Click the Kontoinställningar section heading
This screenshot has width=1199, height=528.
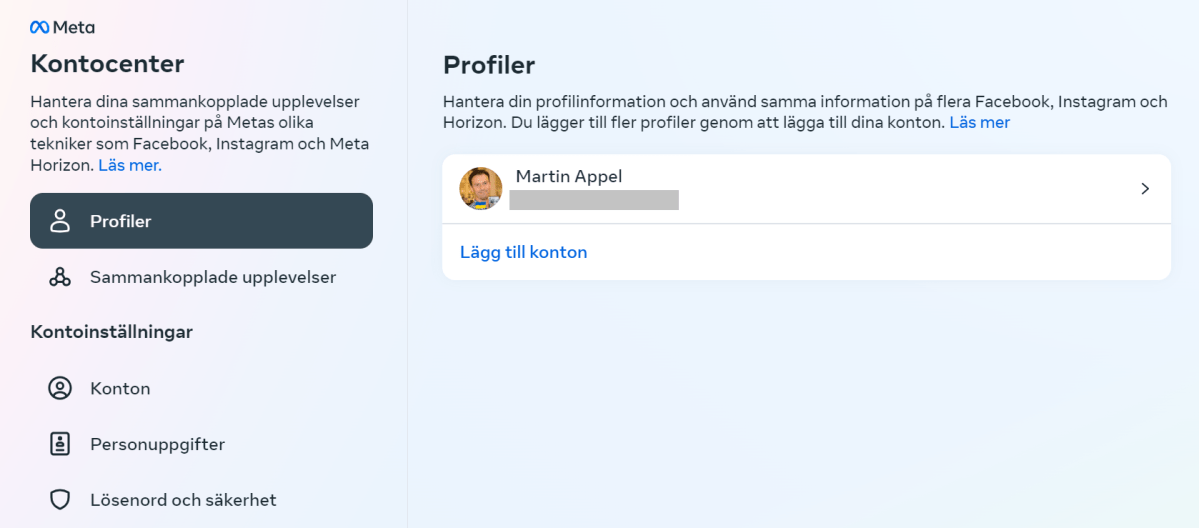[112, 332]
